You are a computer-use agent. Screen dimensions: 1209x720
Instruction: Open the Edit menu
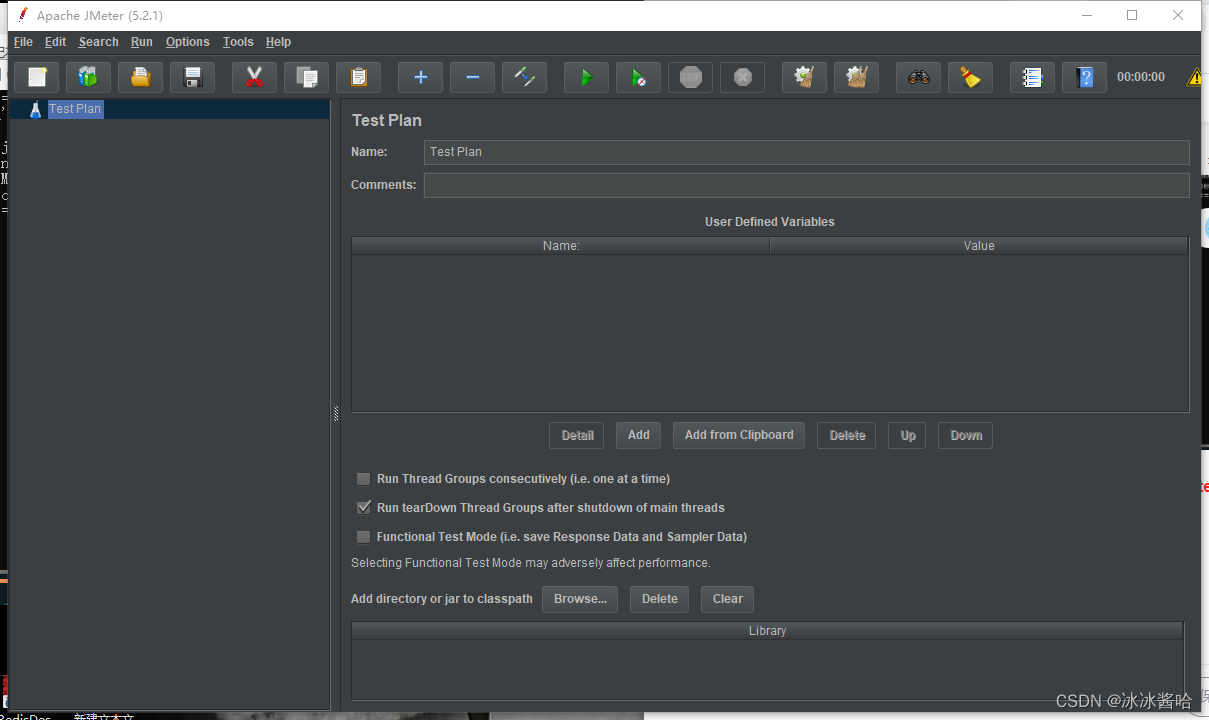click(x=55, y=42)
